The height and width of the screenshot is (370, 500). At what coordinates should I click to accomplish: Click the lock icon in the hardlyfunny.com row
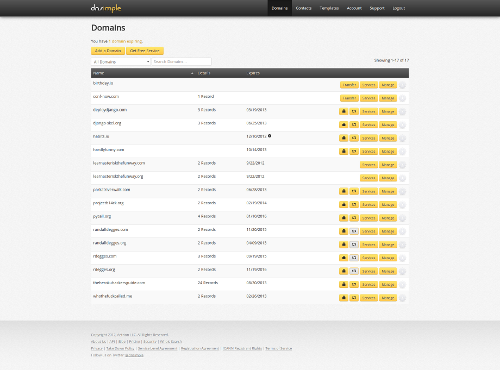343,151
